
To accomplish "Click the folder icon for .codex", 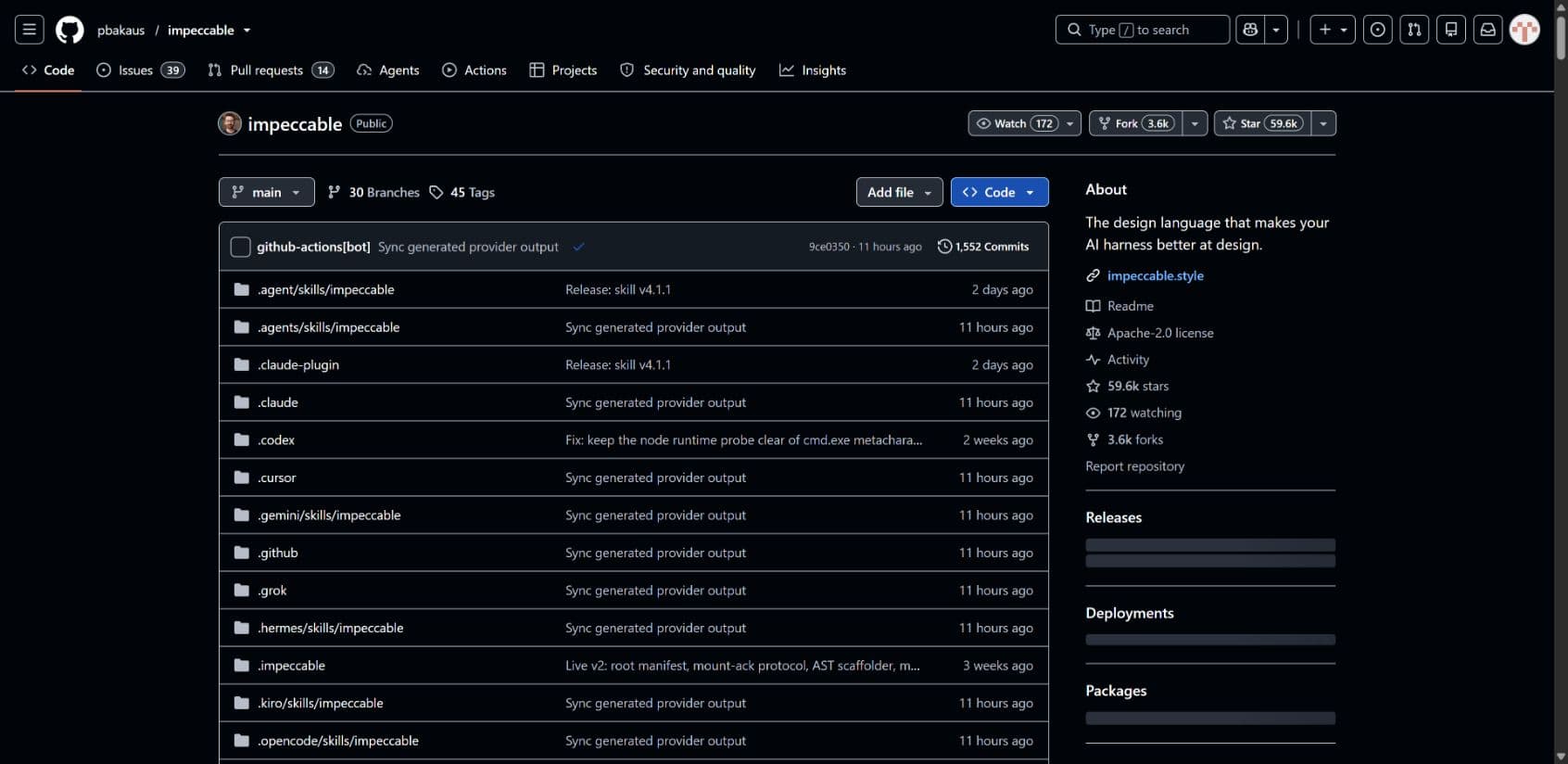I will [242, 439].
